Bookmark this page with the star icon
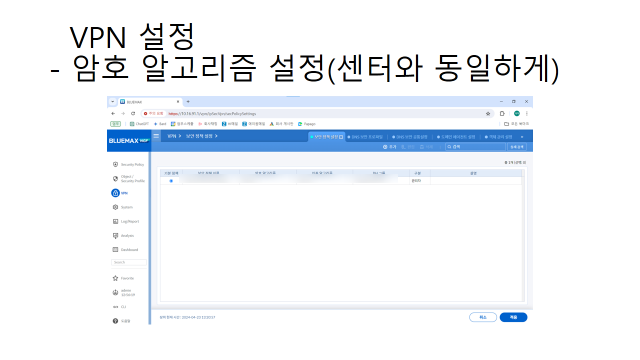This screenshot has height=360, width=640. point(488,114)
